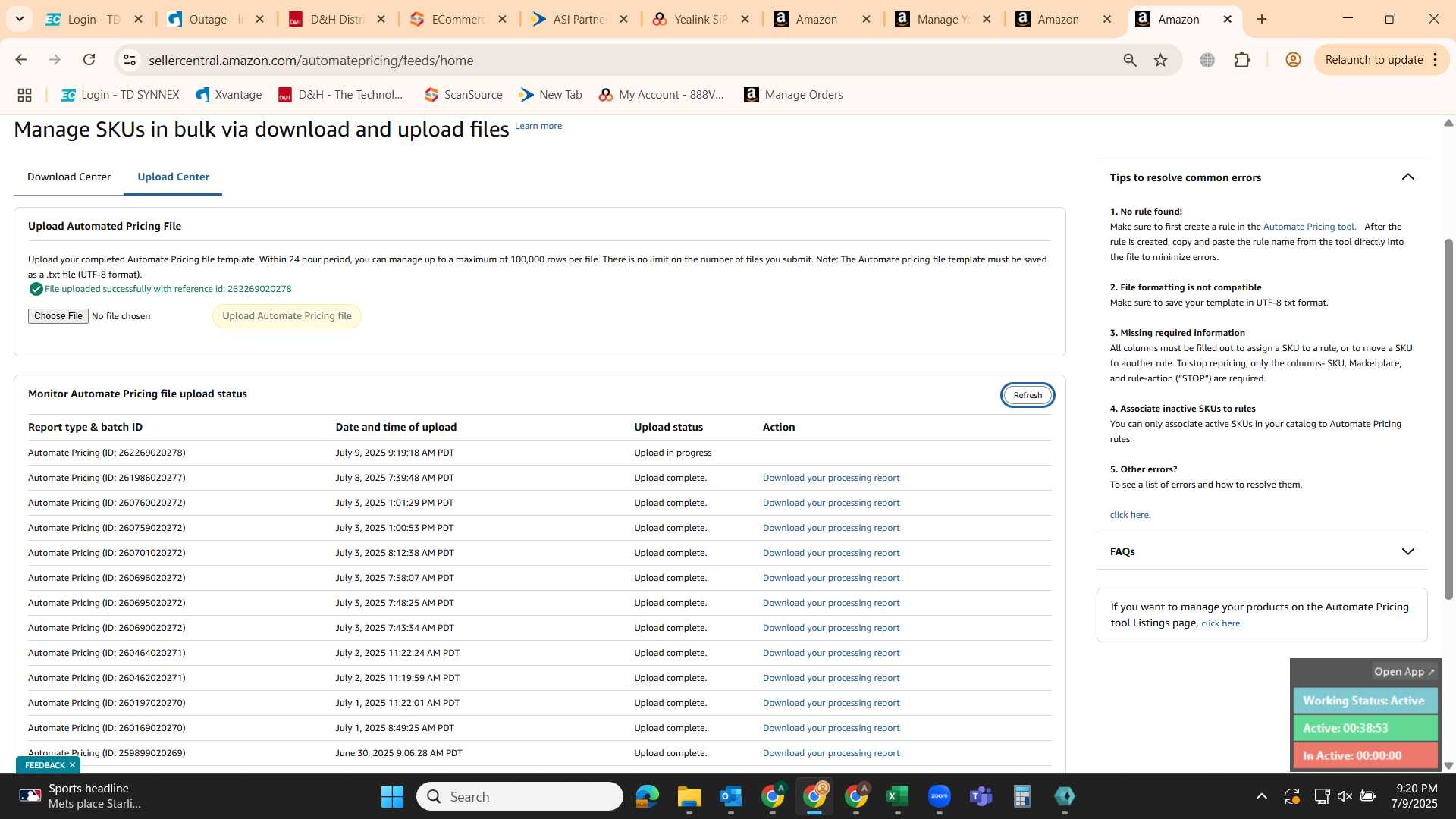Screen dimensions: 1456x819
Task: Click the taskbar Search box
Action: (519, 796)
